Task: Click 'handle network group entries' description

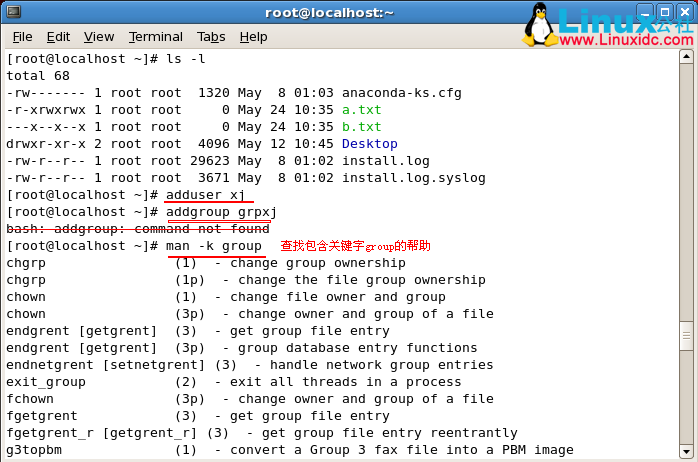Action: tap(381, 365)
